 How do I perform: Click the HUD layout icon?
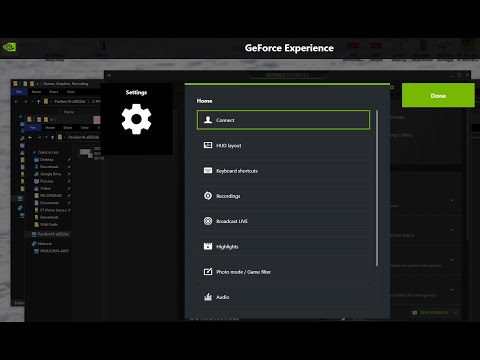(208, 145)
